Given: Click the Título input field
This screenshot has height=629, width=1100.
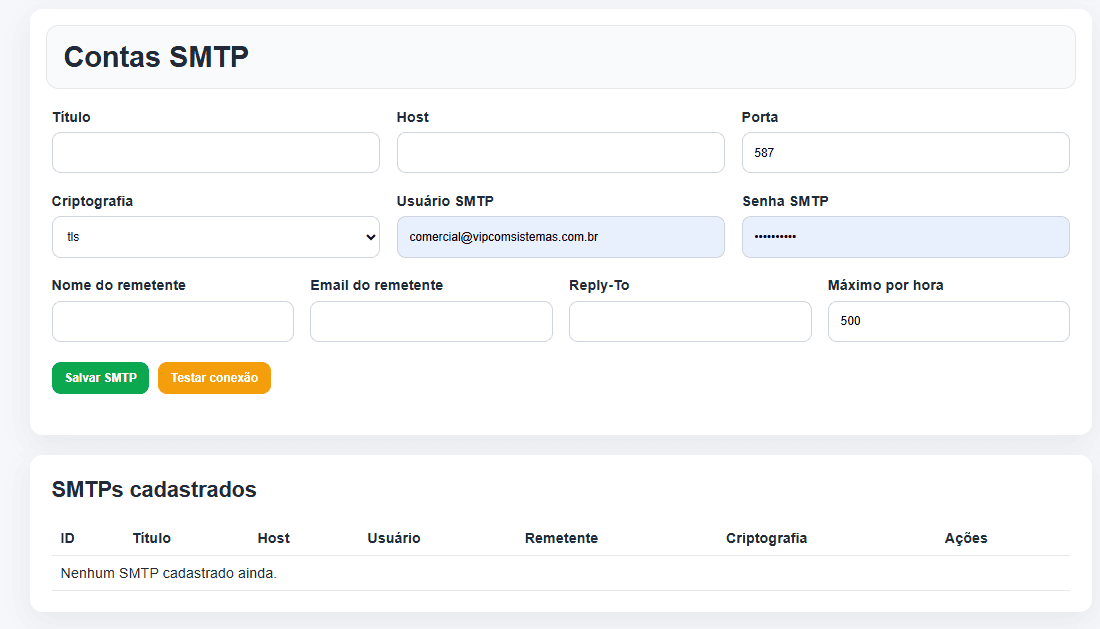Looking at the screenshot, I should pos(215,153).
